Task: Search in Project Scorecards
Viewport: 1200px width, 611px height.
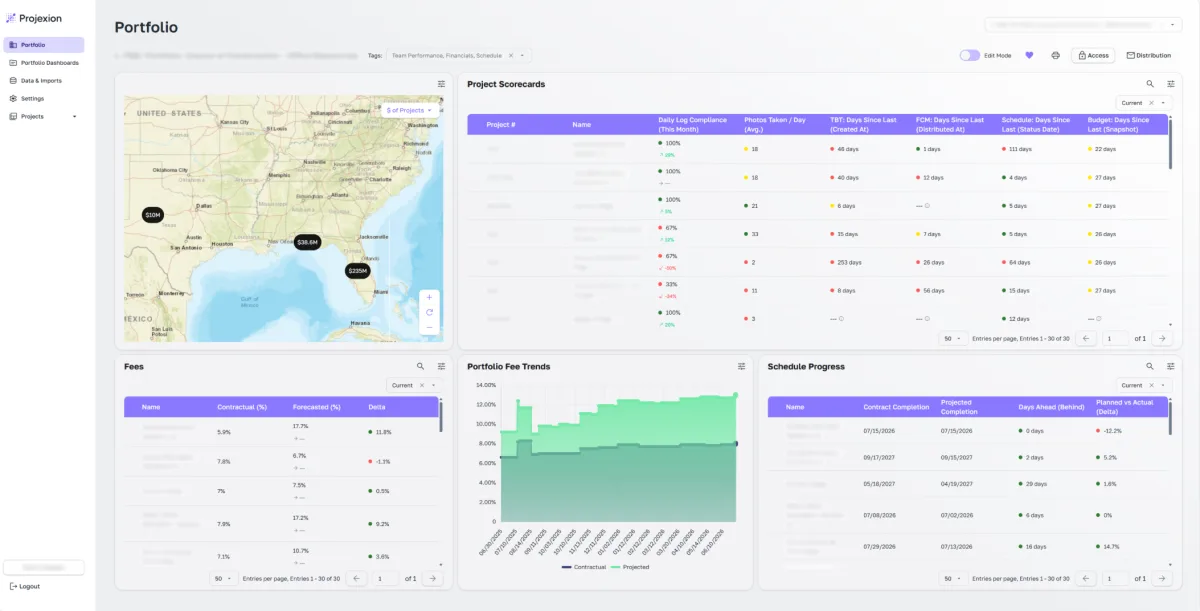Action: pyautogui.click(x=1150, y=84)
